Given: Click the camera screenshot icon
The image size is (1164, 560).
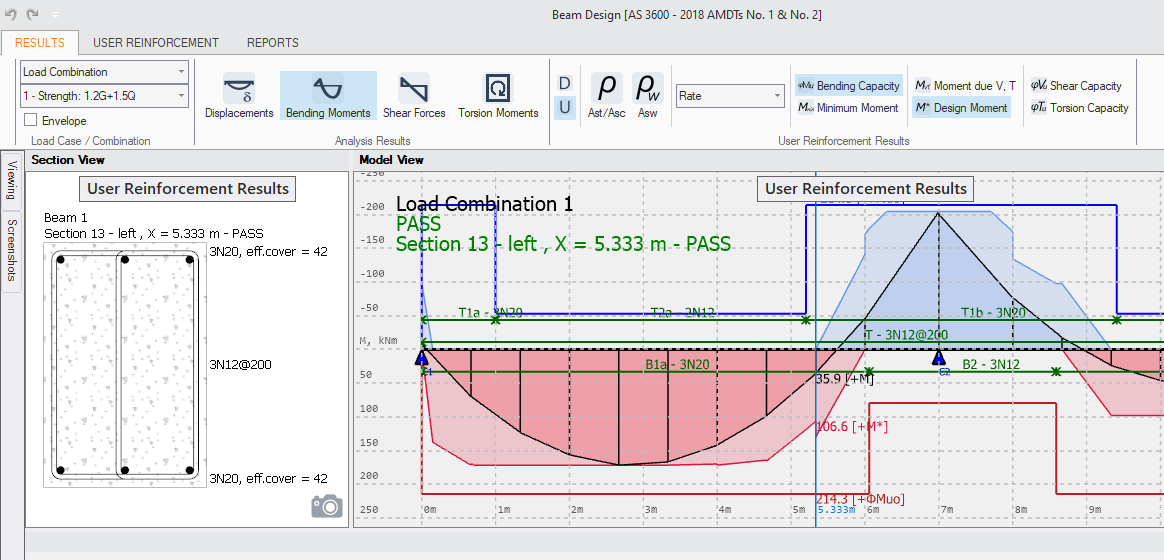Looking at the screenshot, I should [327, 506].
